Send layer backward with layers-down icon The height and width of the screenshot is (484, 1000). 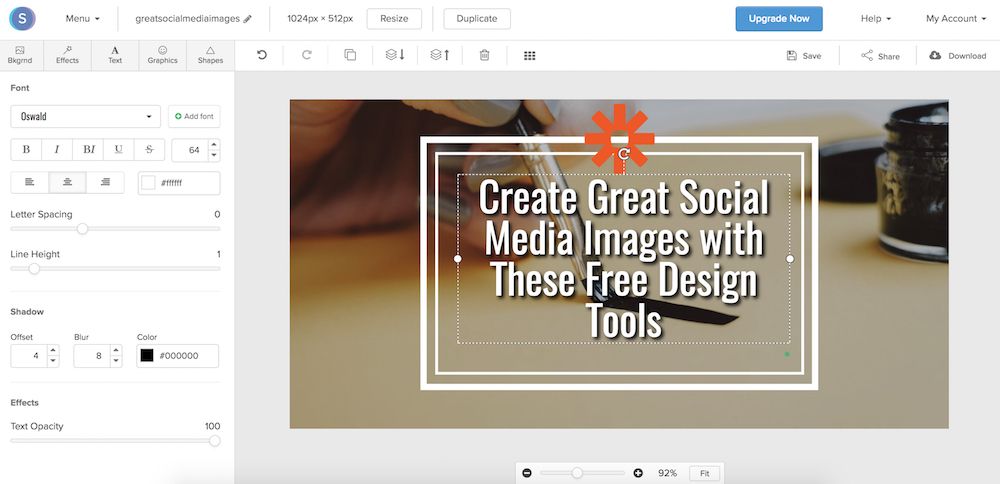point(395,55)
